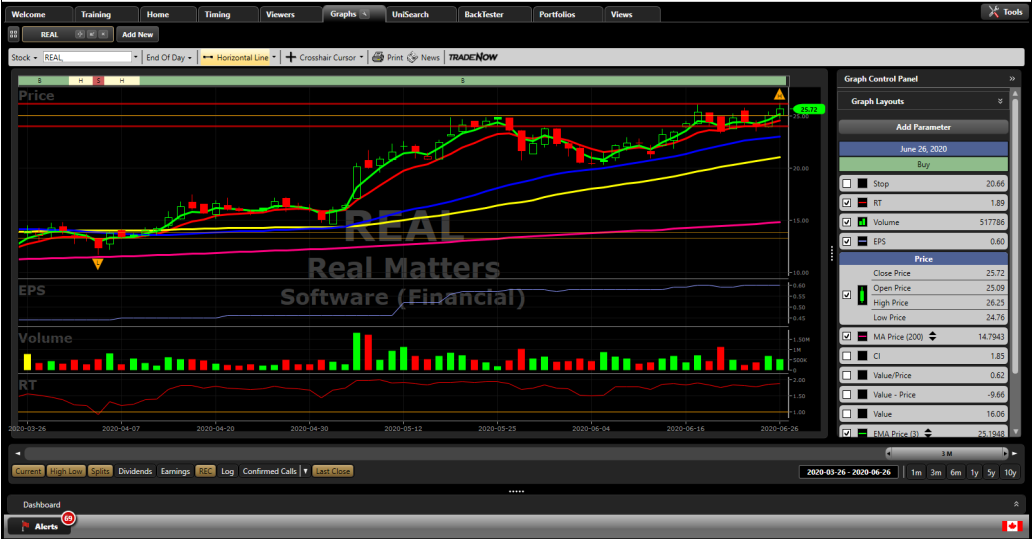Switch to the Training tab
The width and height of the screenshot is (1032, 539).
tap(106, 14)
